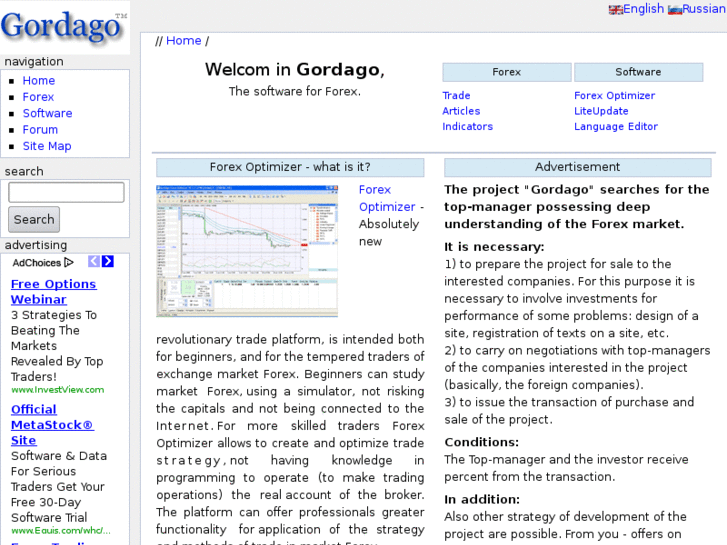Viewport: 727px width, 545px height.
Task: Click the 'search' sidebar label
Action: click(24, 172)
